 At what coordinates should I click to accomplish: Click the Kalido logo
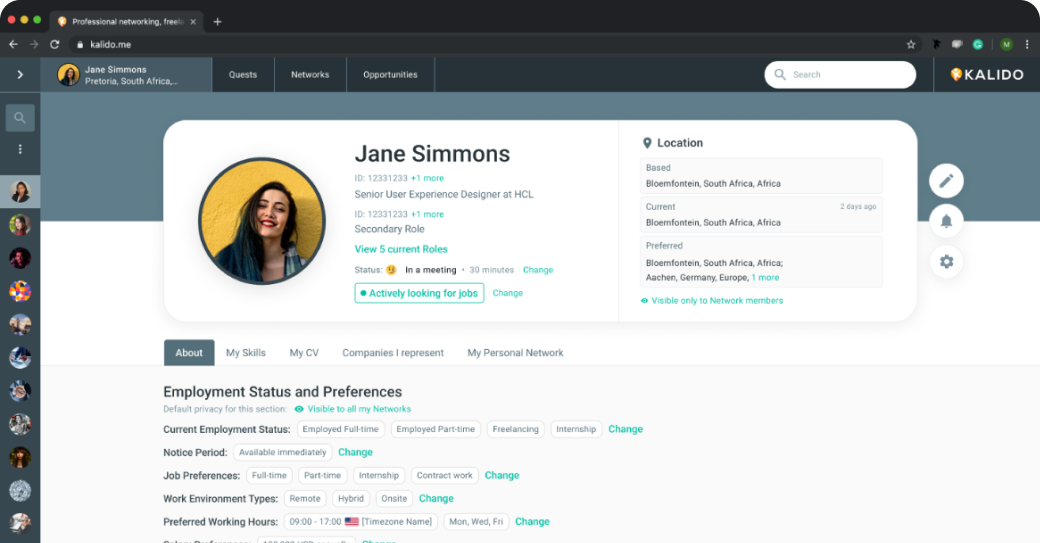986,75
